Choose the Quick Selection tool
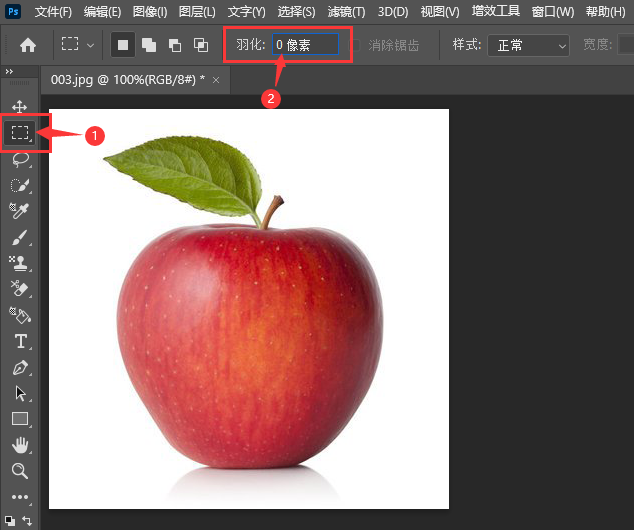This screenshot has width=634, height=530. point(19,185)
